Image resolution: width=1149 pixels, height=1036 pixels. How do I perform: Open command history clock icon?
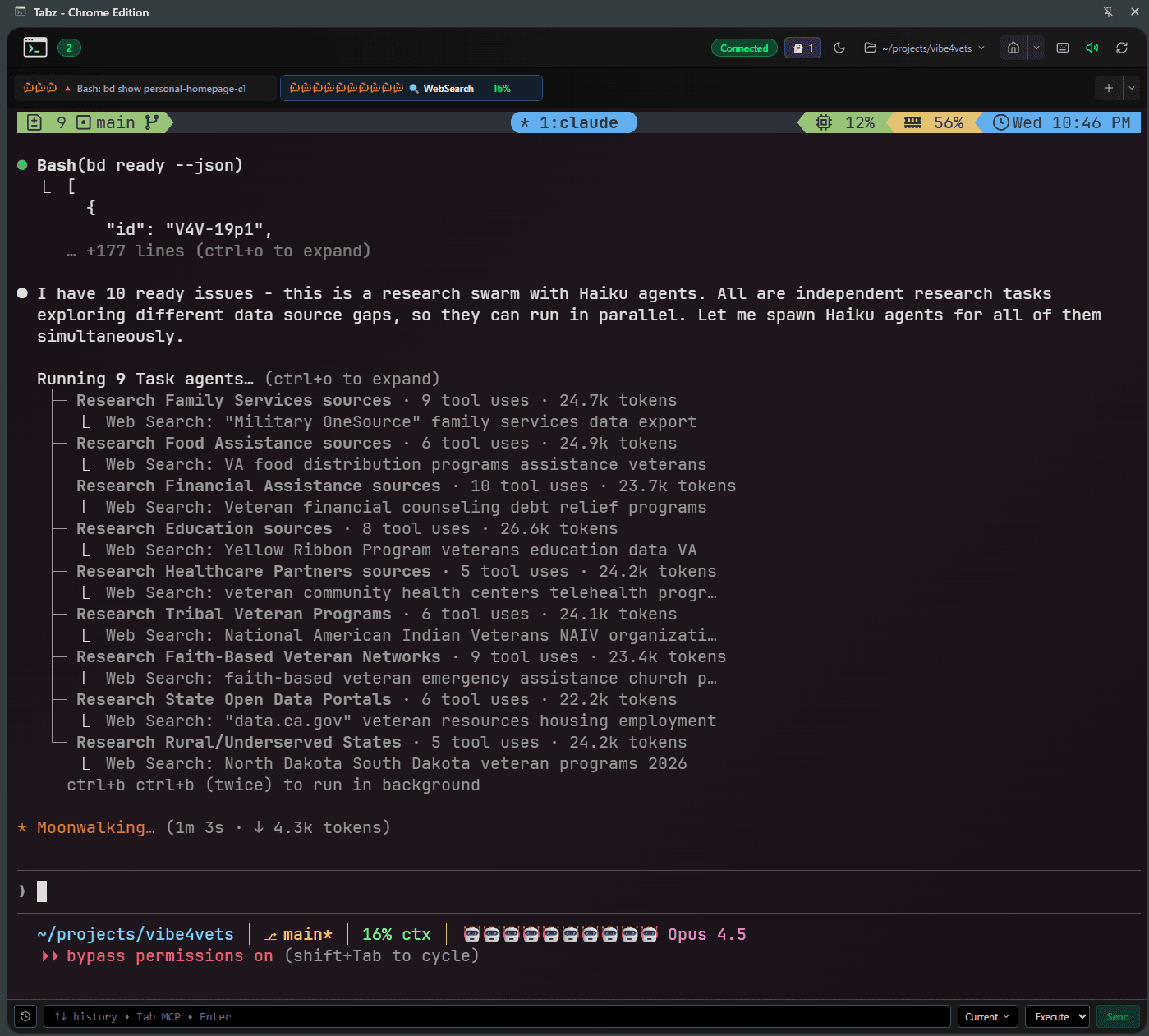click(25, 1016)
